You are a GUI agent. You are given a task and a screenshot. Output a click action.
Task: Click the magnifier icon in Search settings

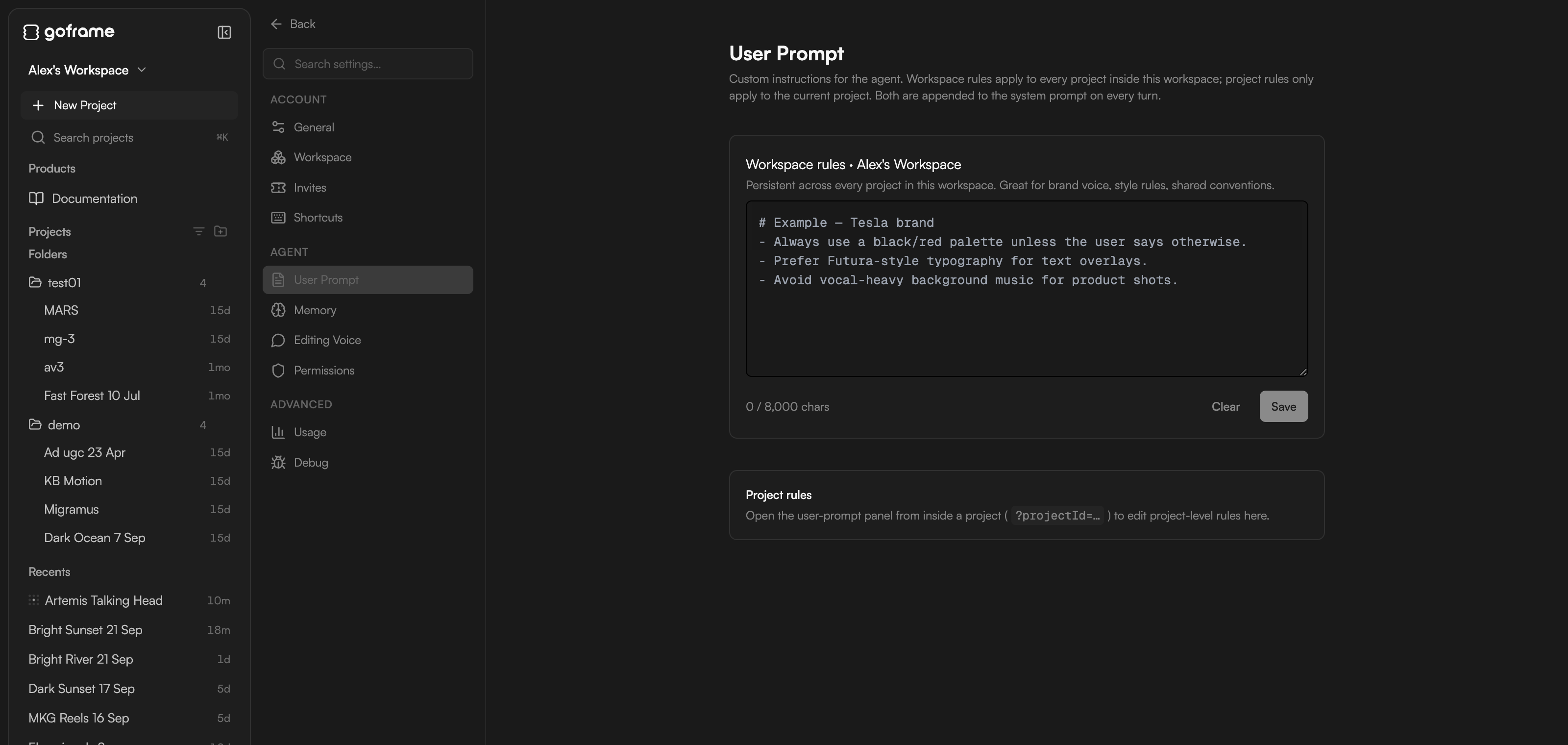pyautogui.click(x=279, y=64)
